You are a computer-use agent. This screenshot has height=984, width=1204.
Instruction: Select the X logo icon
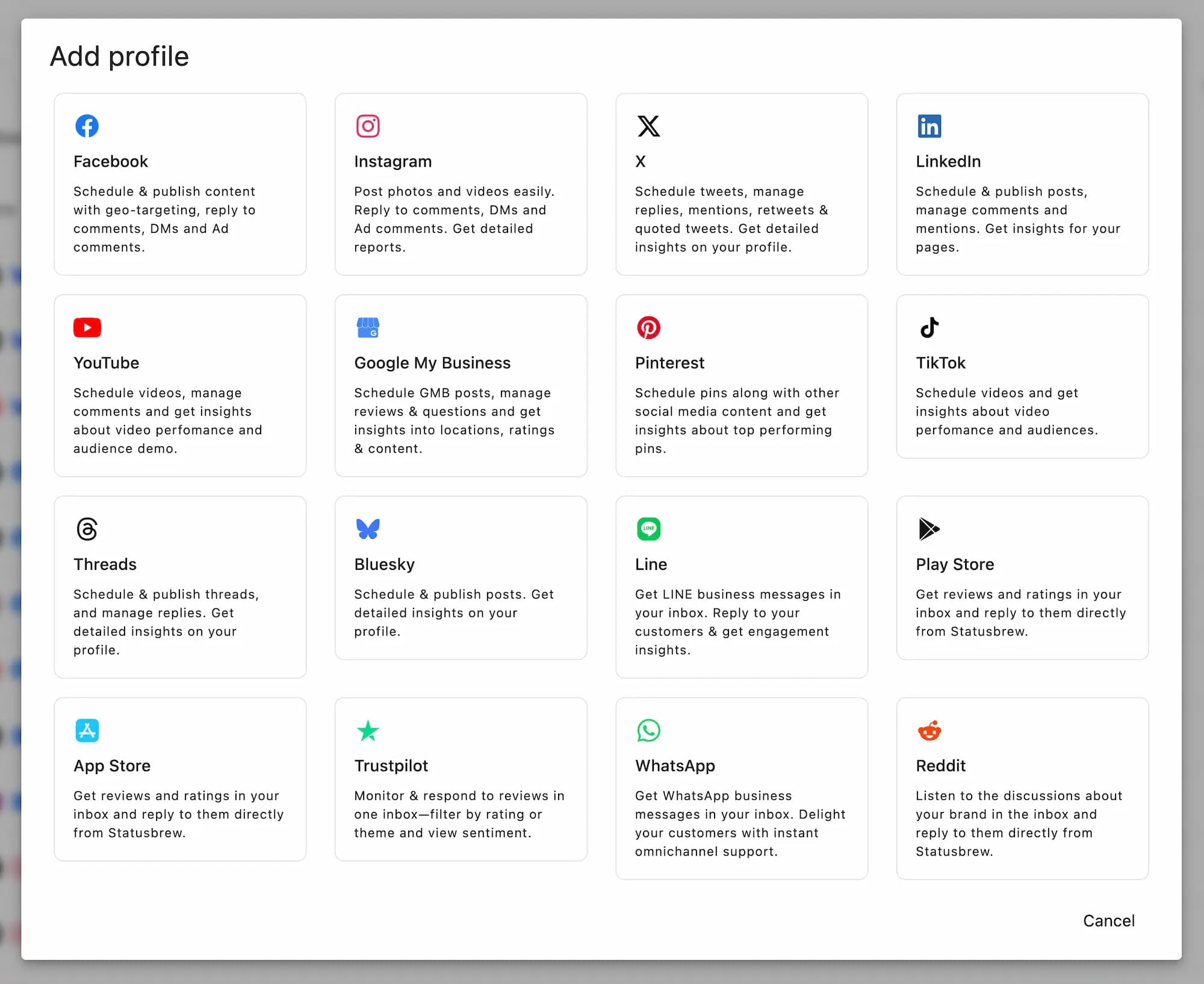click(648, 126)
